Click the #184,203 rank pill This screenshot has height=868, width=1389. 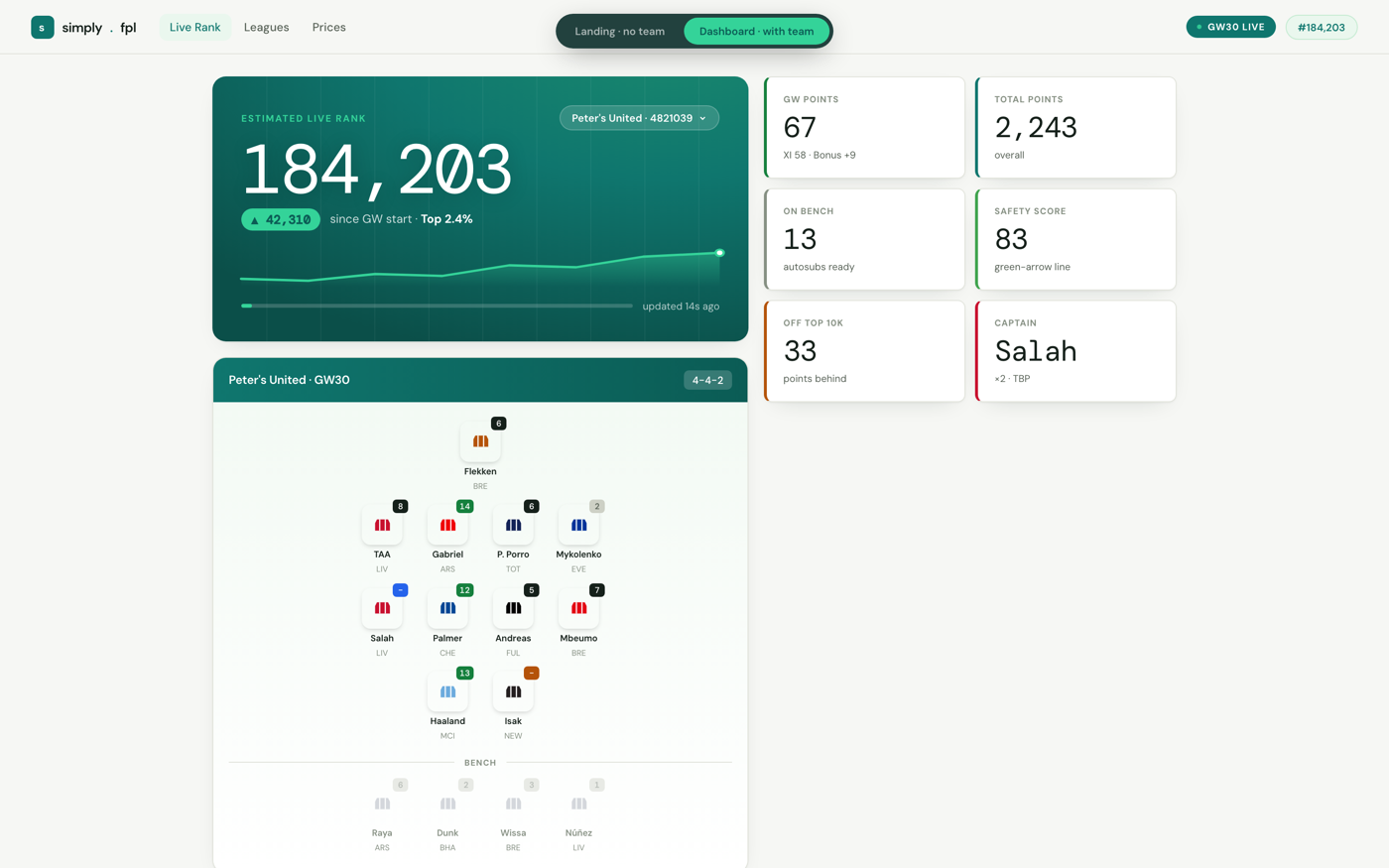click(x=1322, y=27)
